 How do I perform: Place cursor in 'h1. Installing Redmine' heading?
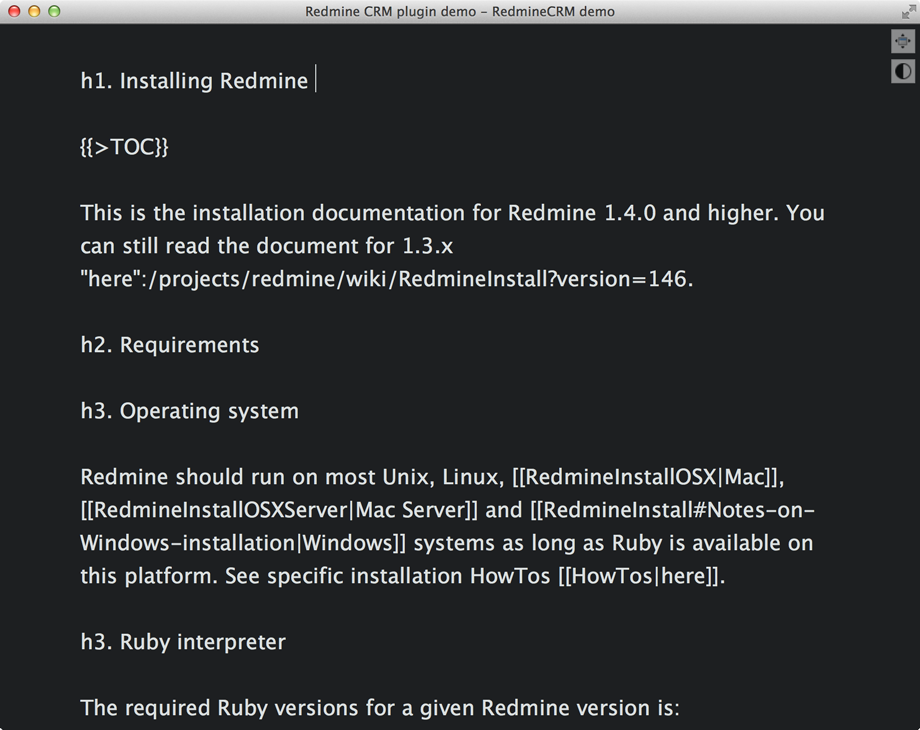click(x=195, y=82)
